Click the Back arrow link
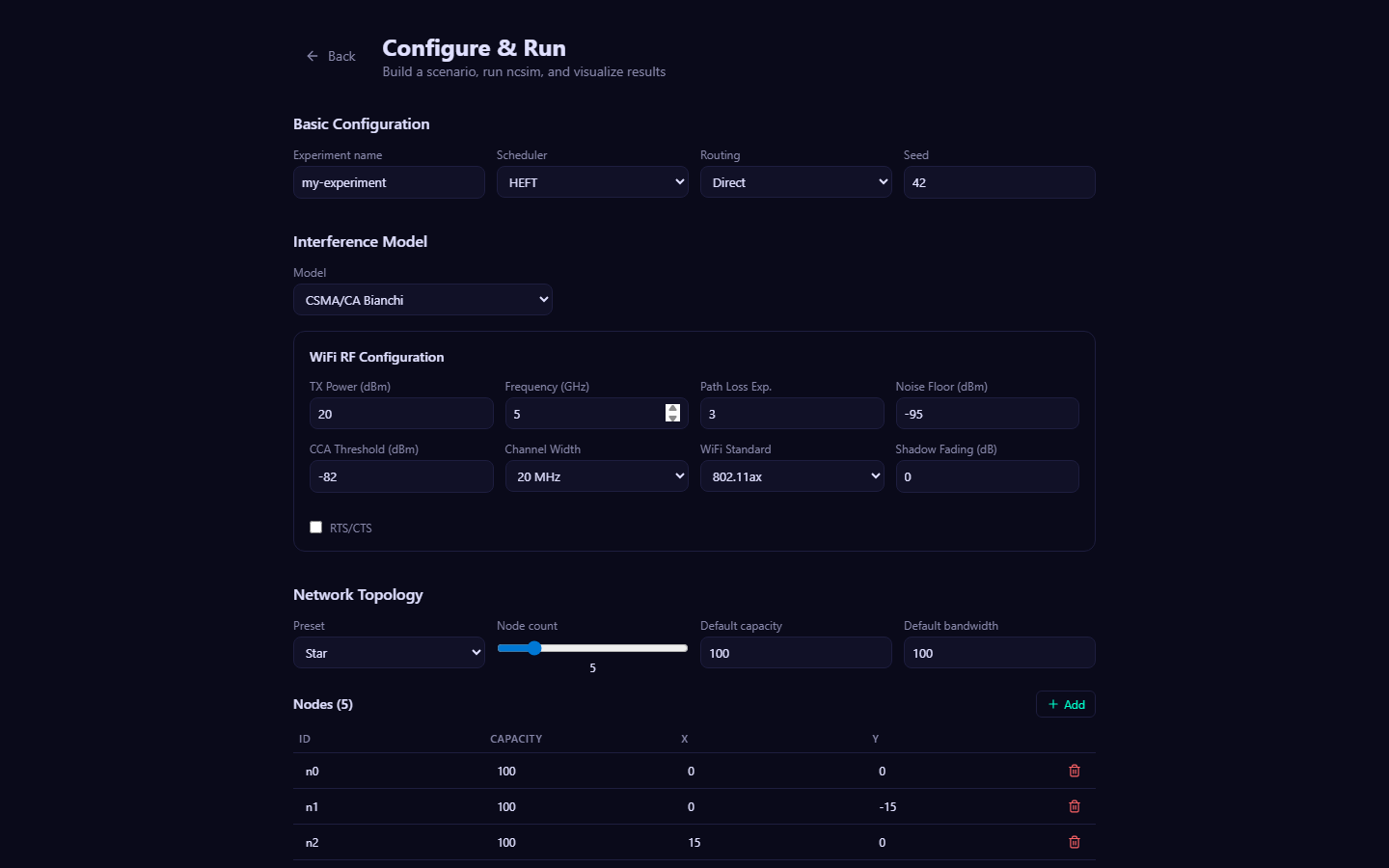The image size is (1389, 868). coord(331,56)
